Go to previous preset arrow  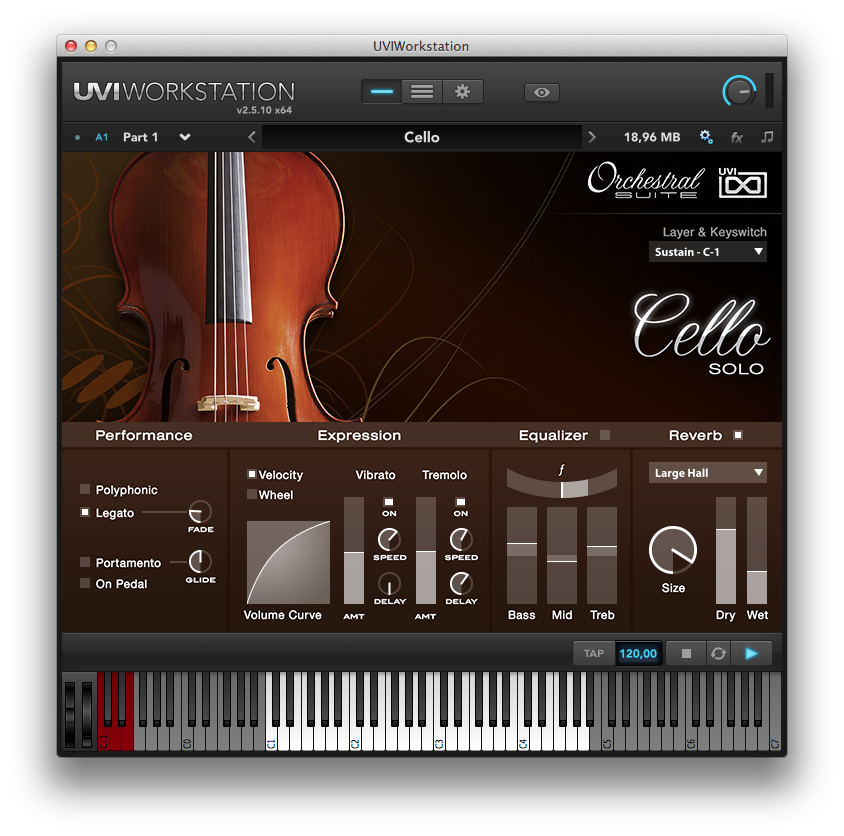pyautogui.click(x=251, y=137)
